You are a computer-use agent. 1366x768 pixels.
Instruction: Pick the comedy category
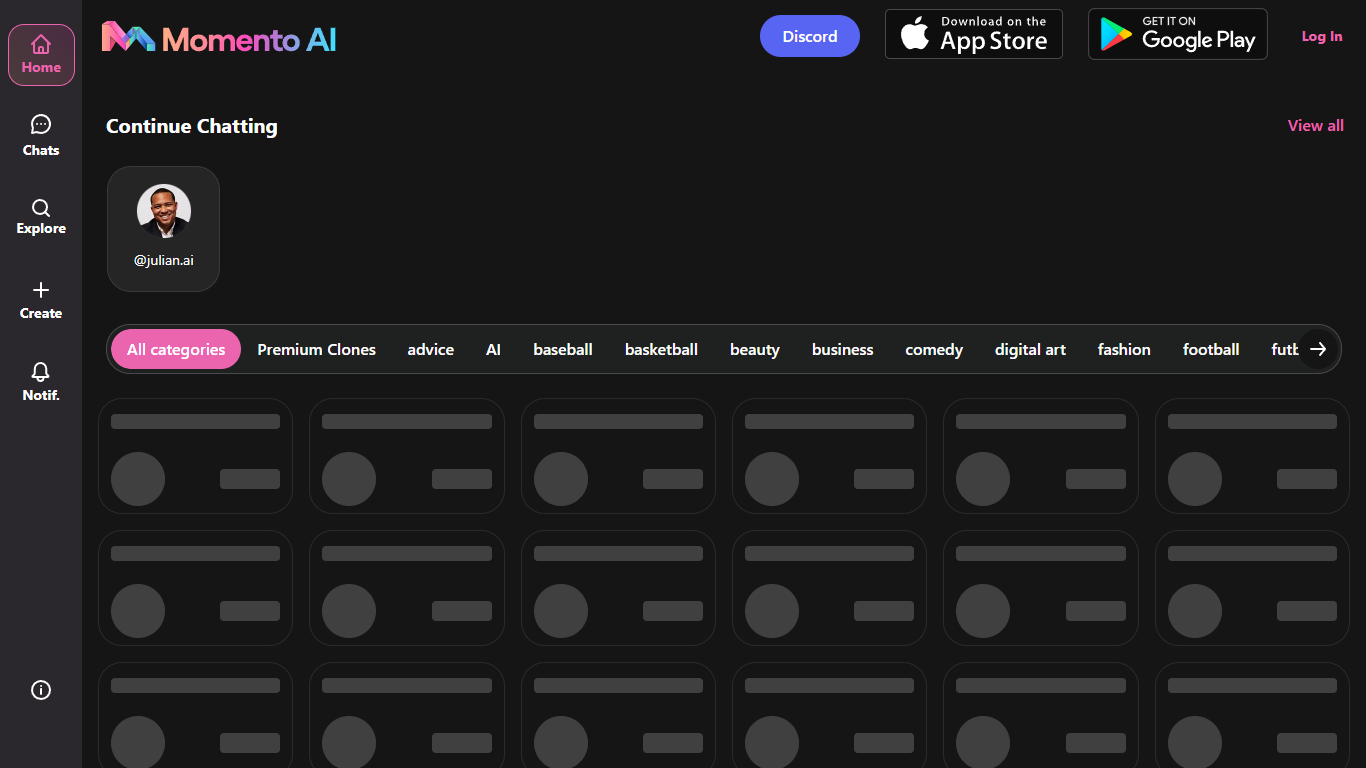(934, 349)
